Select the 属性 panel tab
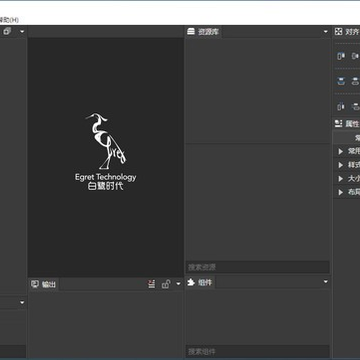Screen dimensions: 360x360 [x=347, y=124]
